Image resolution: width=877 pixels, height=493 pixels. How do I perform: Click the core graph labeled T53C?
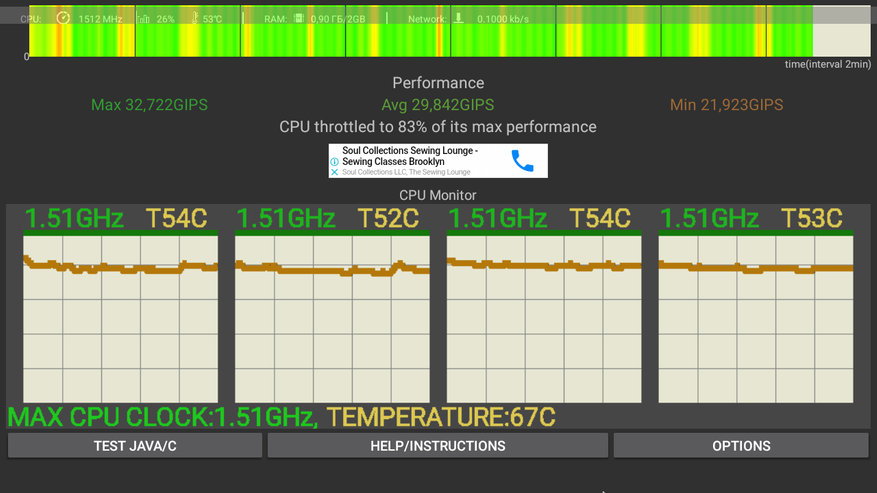tap(756, 318)
